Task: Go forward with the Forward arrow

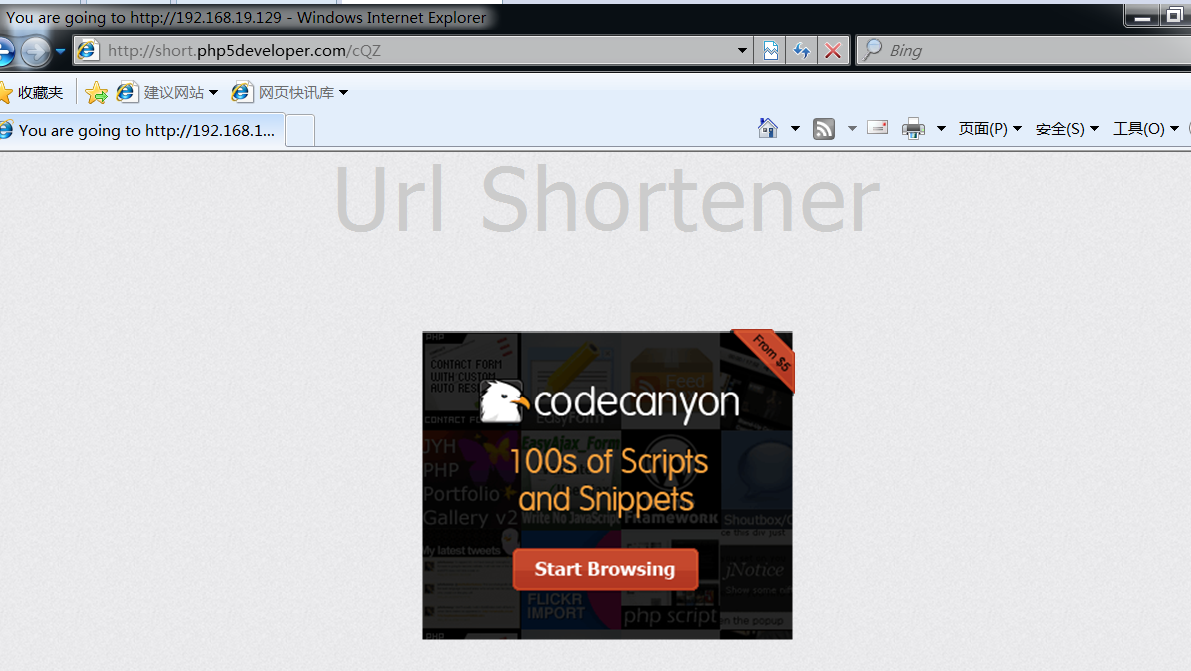Action: pos(35,52)
